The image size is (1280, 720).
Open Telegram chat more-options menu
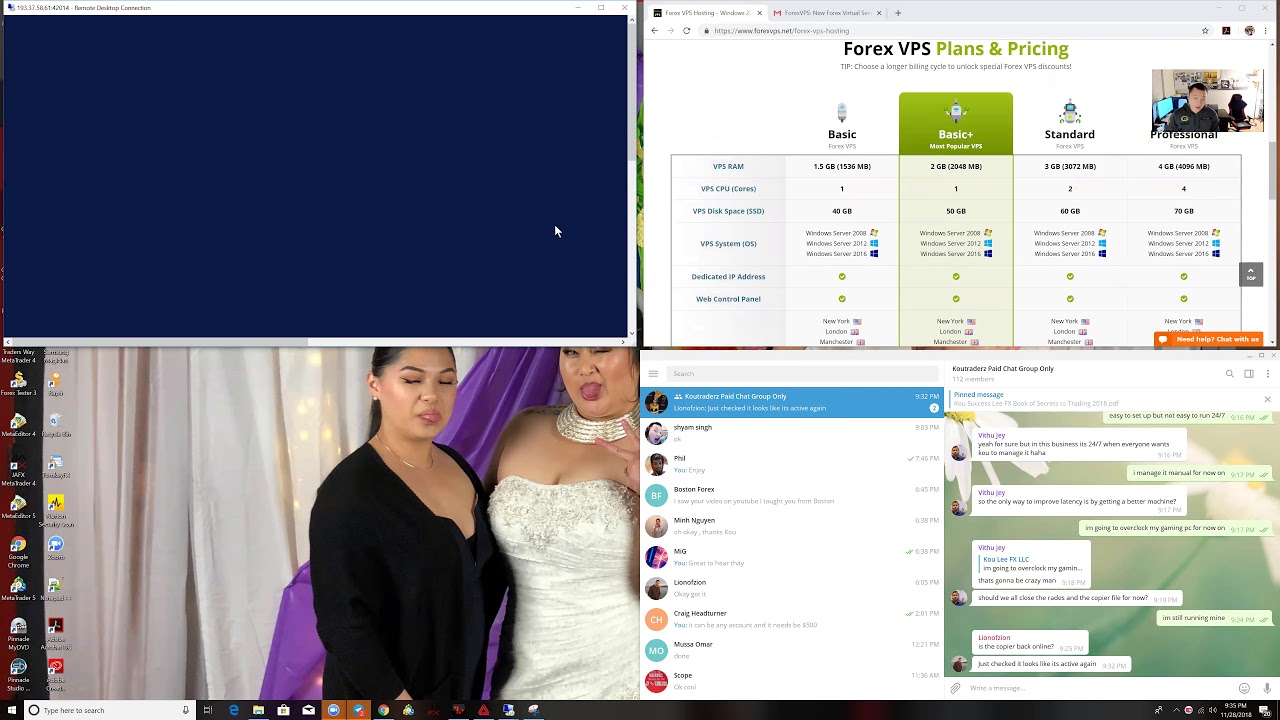[x=1267, y=374]
